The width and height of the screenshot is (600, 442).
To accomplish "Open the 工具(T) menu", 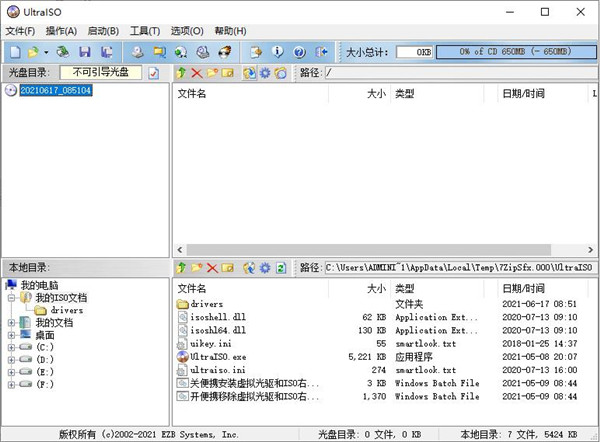I will pos(144,31).
